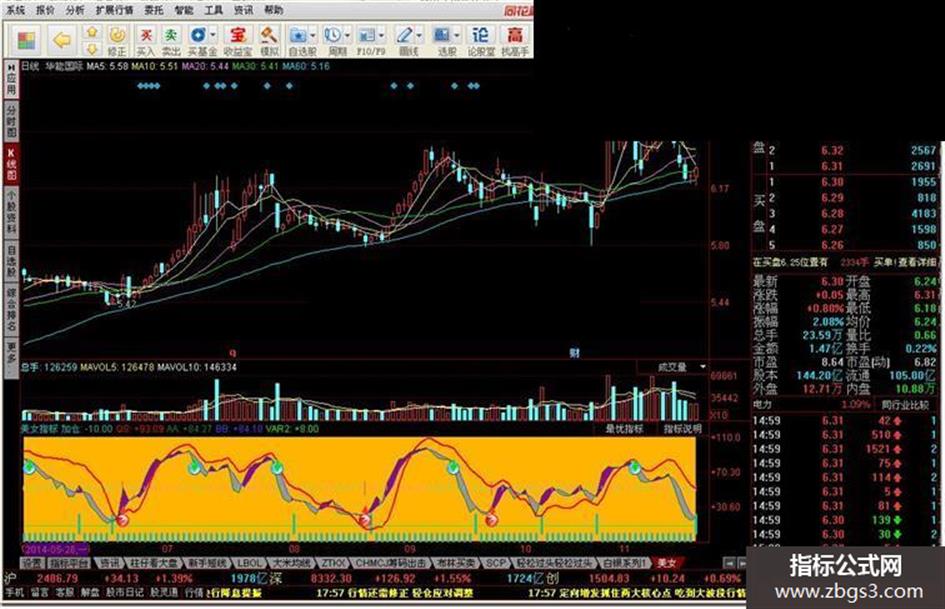This screenshot has width=945, height=609.
Task: Open the 综合排名 sidebar tab
Action: tap(11, 310)
